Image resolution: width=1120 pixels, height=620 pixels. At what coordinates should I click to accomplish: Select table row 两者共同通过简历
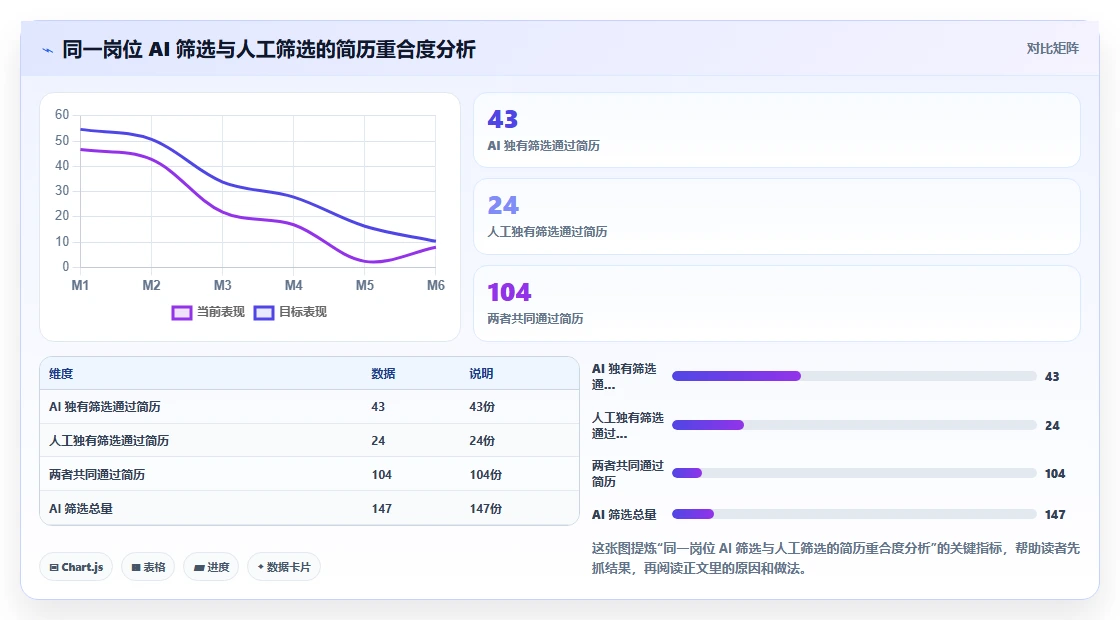(309, 474)
